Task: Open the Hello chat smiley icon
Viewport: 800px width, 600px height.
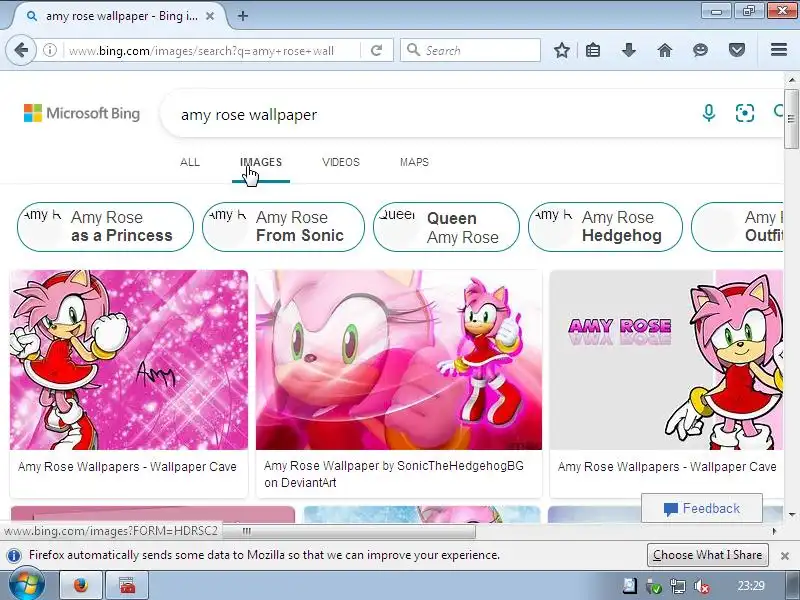Action: (x=700, y=50)
